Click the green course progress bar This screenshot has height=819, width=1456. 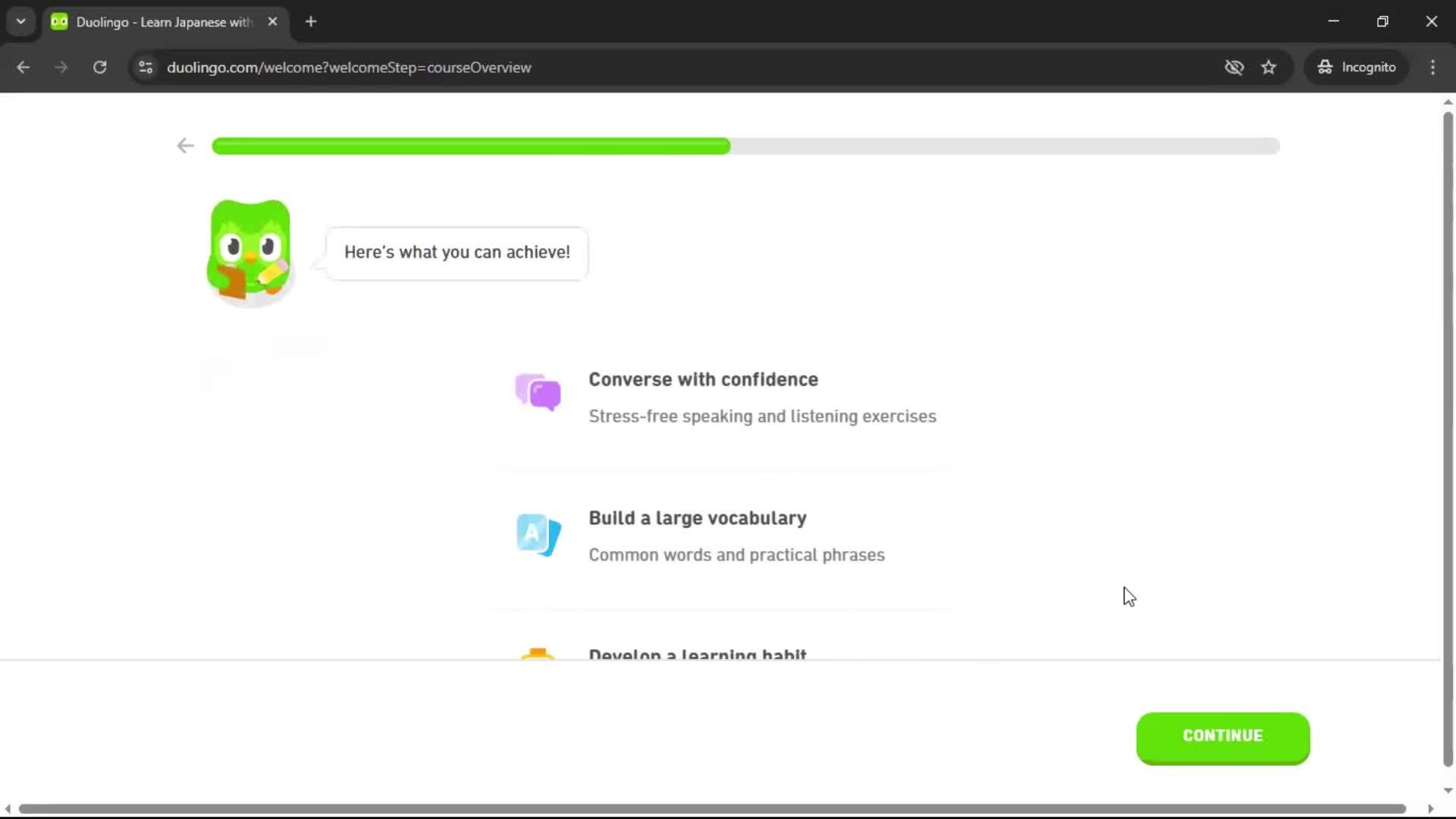point(470,146)
